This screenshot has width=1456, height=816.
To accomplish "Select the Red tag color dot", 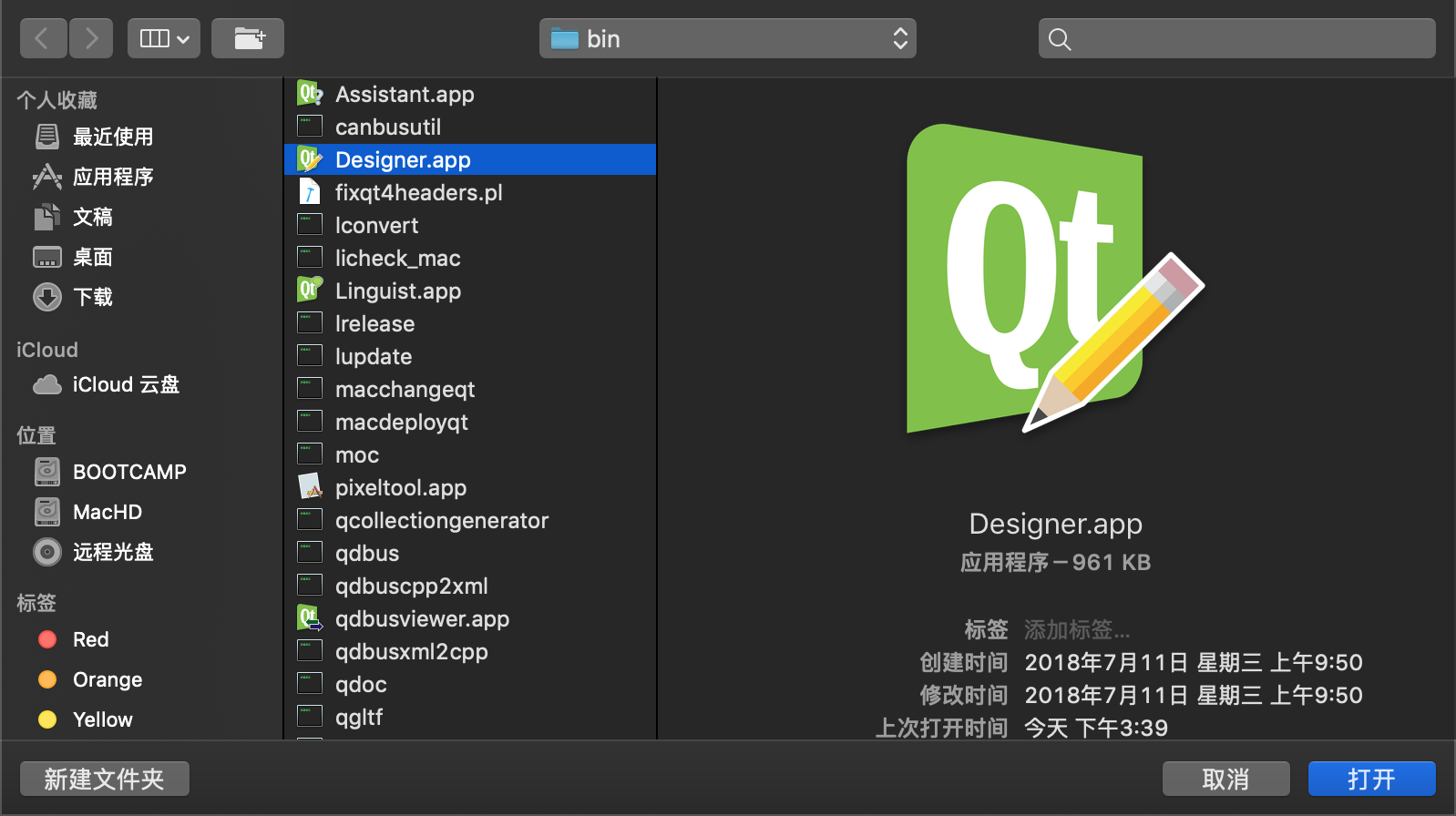I will point(47,639).
